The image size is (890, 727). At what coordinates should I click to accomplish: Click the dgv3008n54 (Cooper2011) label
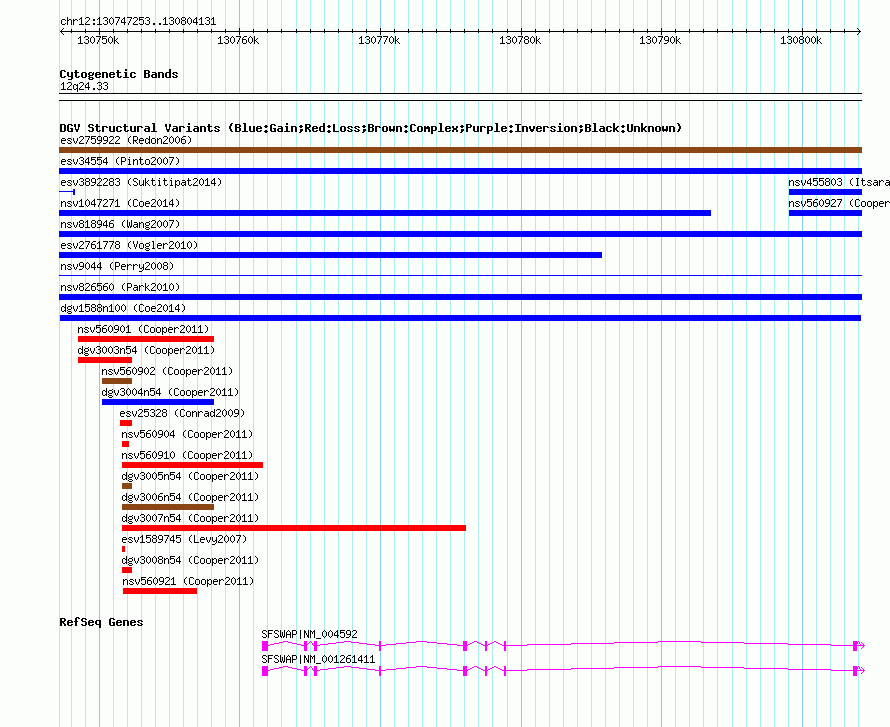190,560
